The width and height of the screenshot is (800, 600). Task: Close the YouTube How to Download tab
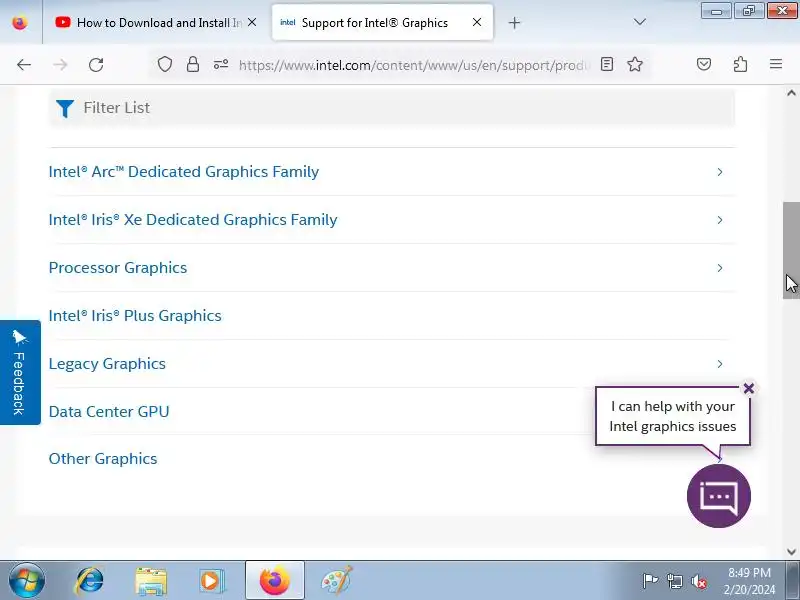(252, 22)
